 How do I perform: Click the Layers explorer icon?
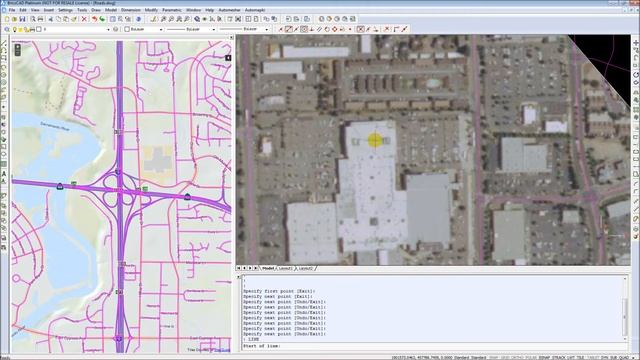[x=7, y=29]
